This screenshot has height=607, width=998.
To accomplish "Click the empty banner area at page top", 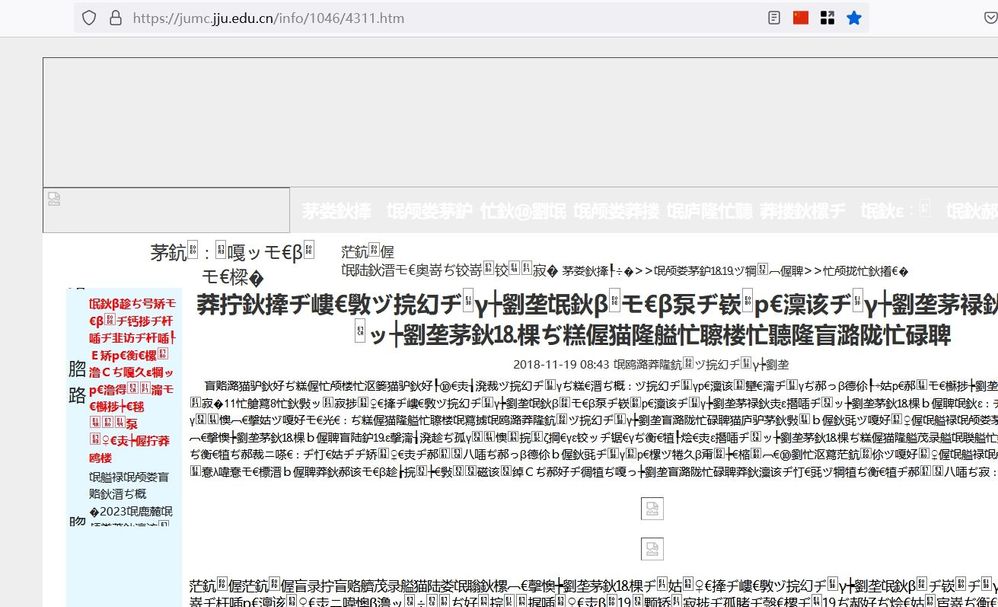I will (x=520, y=122).
